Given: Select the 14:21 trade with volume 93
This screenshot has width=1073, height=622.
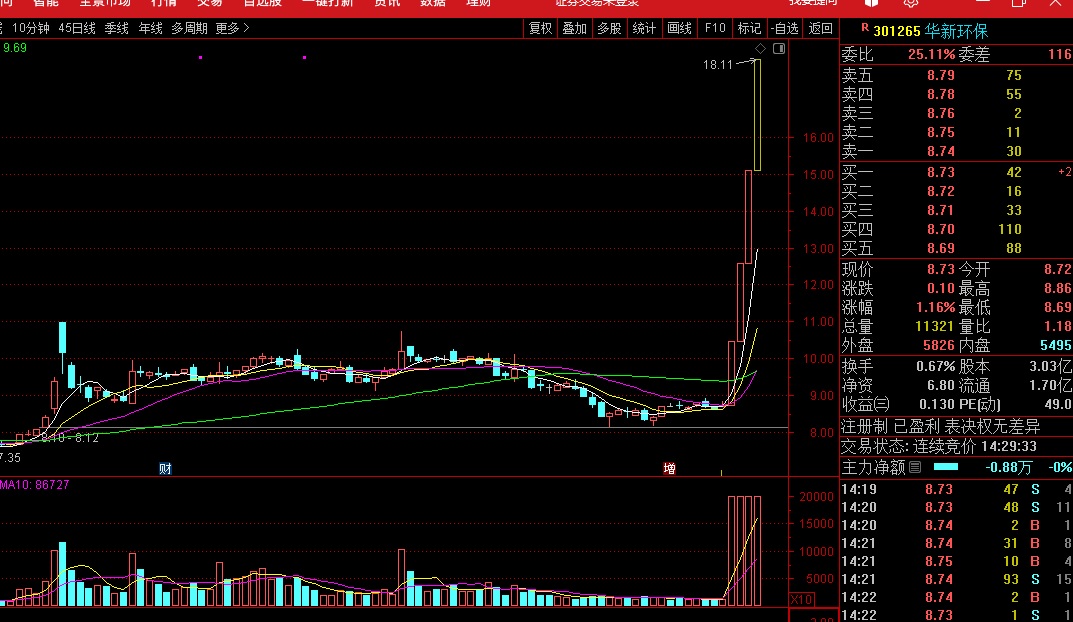Looking at the screenshot, I should tap(956, 580).
